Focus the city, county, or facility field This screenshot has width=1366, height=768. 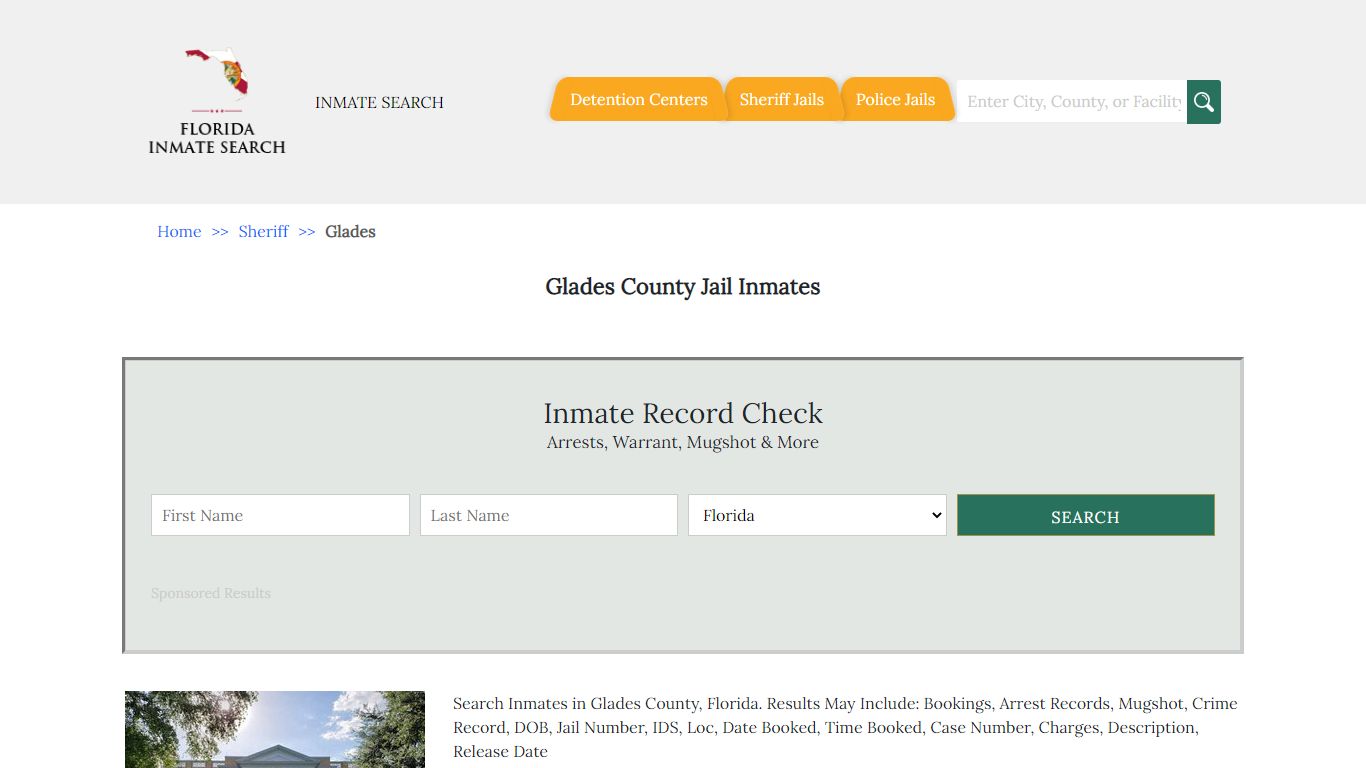pyautogui.click(x=1072, y=102)
